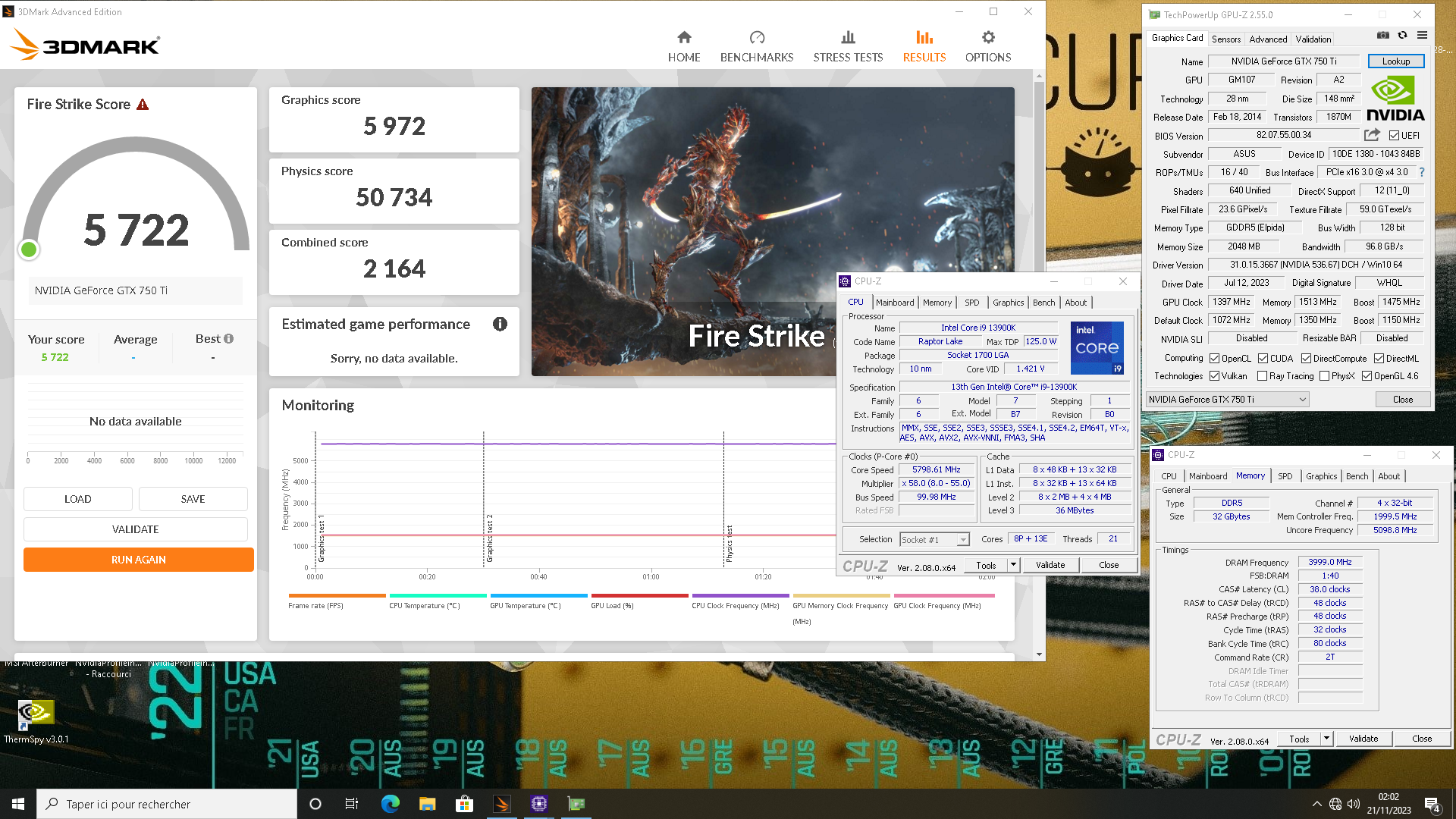Toggle the CUDA checkbox in GPU-Z
The height and width of the screenshot is (819, 1456).
[x=1263, y=358]
